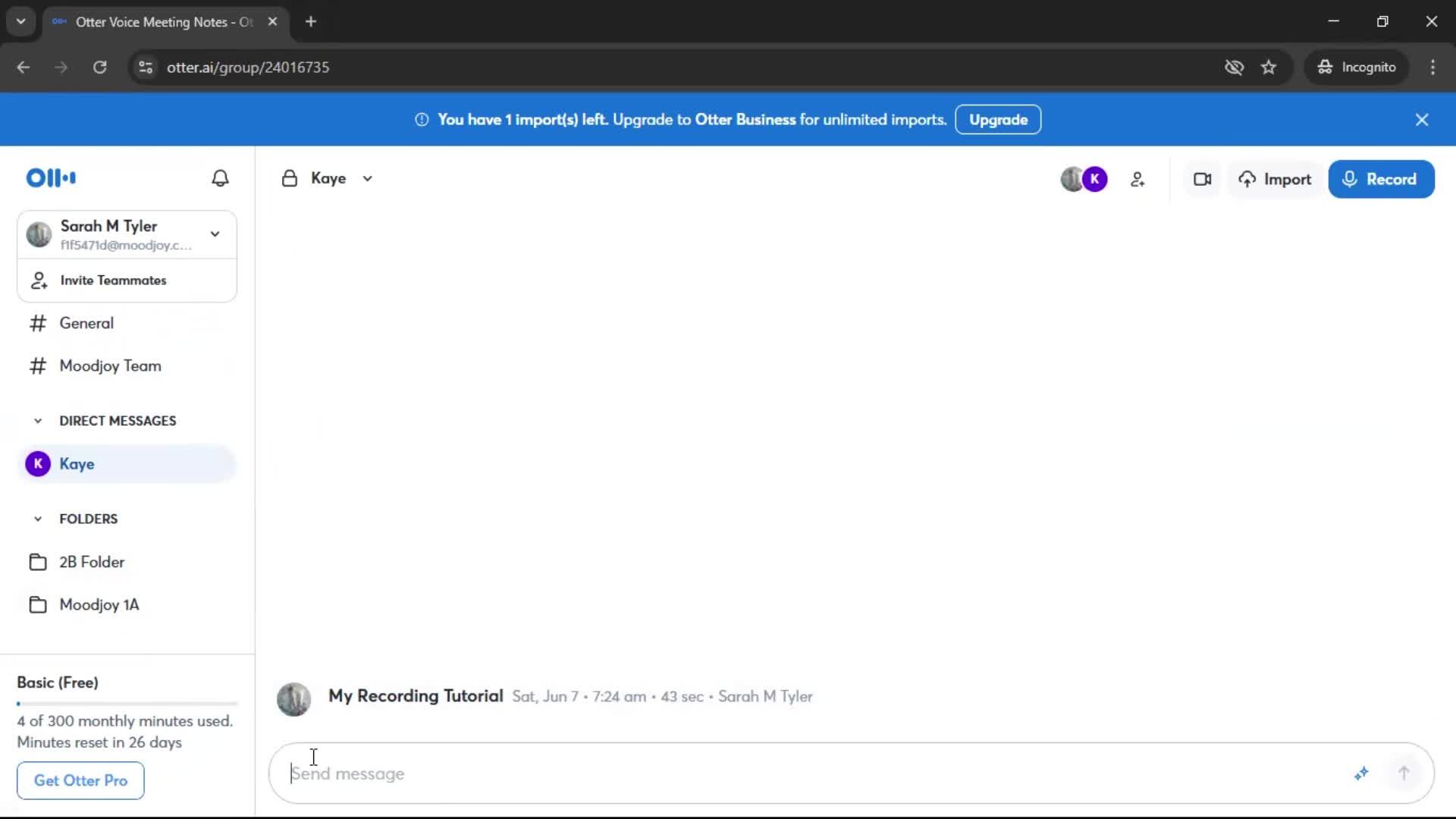Image resolution: width=1456 pixels, height=819 pixels.
Task: Open the Moodjoy 1A folder
Action: (127, 605)
